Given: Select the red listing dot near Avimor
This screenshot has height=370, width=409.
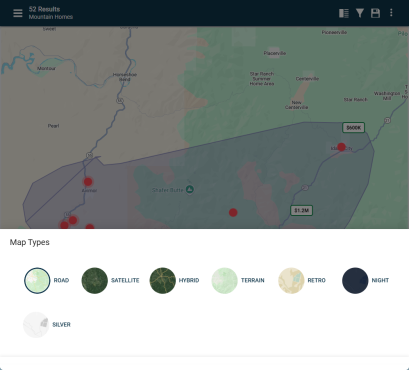Looking at the screenshot, I should (x=88, y=182).
